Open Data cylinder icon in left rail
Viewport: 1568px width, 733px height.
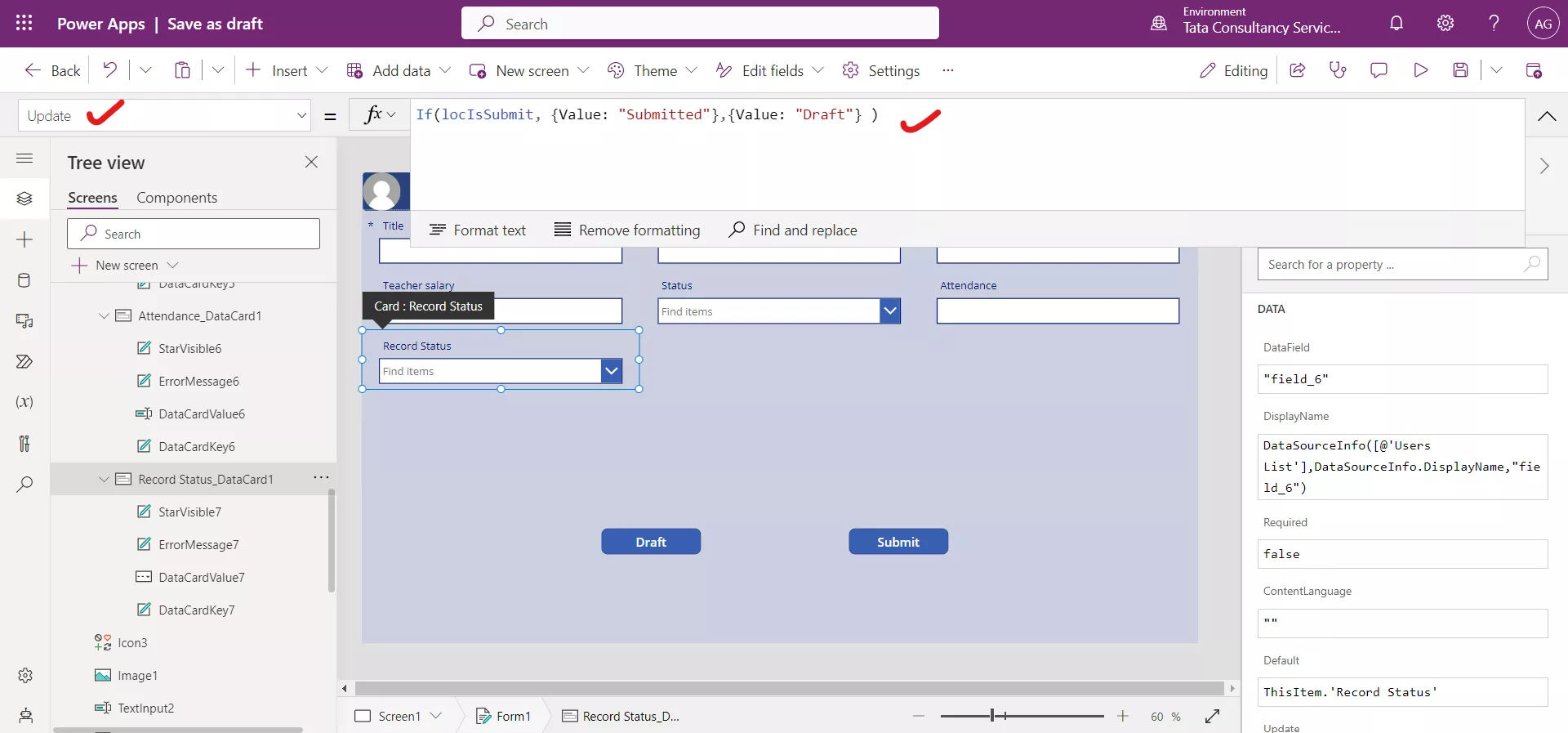(x=24, y=280)
